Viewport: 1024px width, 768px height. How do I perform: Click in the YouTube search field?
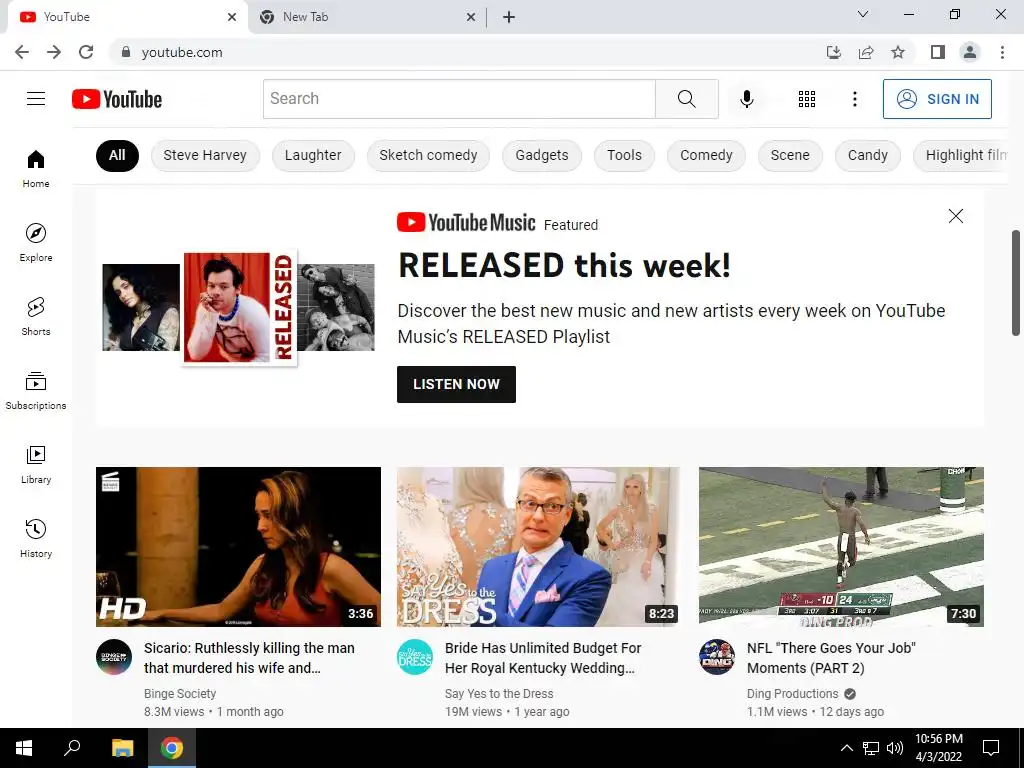tap(459, 99)
